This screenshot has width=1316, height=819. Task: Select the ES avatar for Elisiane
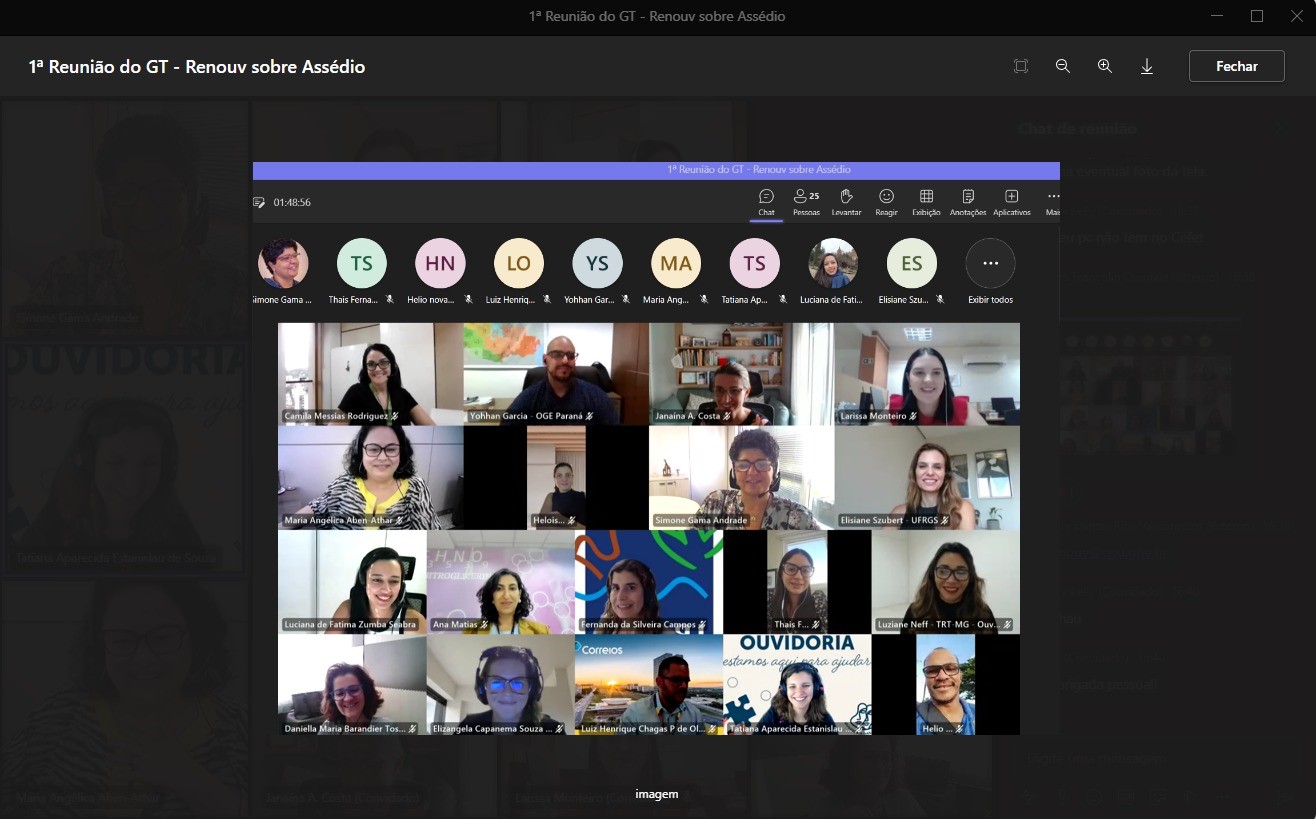click(911, 264)
